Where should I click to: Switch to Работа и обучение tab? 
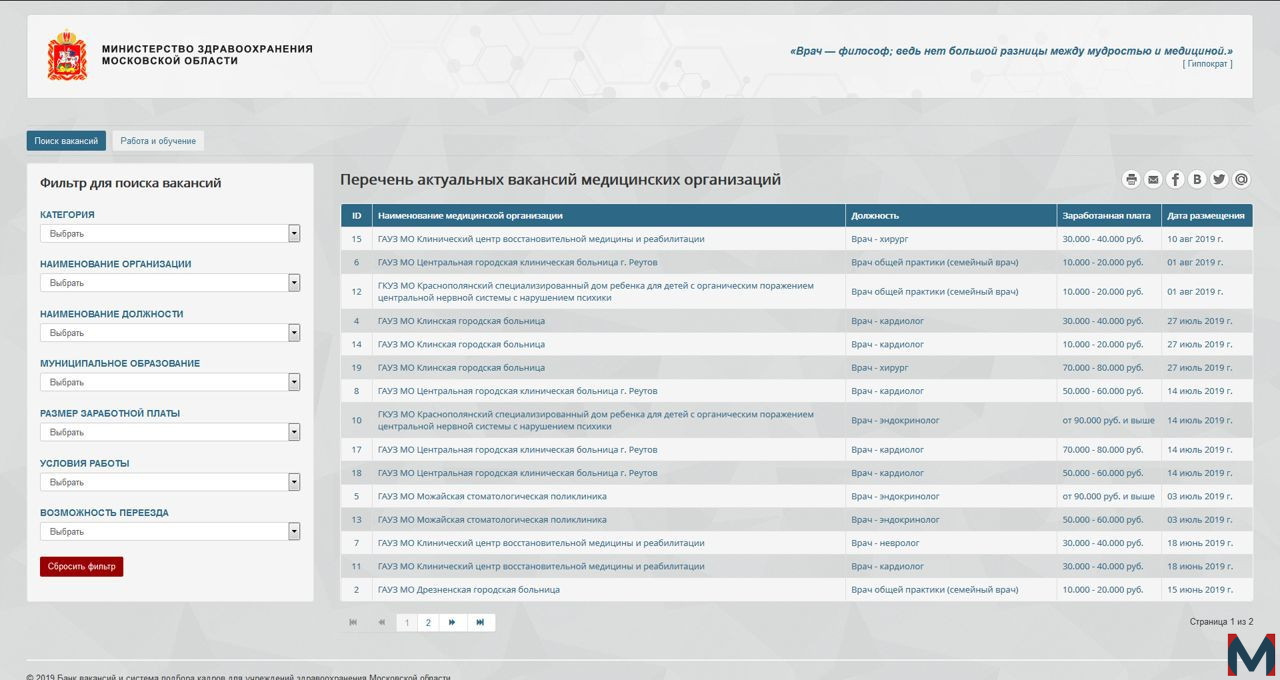(x=158, y=141)
